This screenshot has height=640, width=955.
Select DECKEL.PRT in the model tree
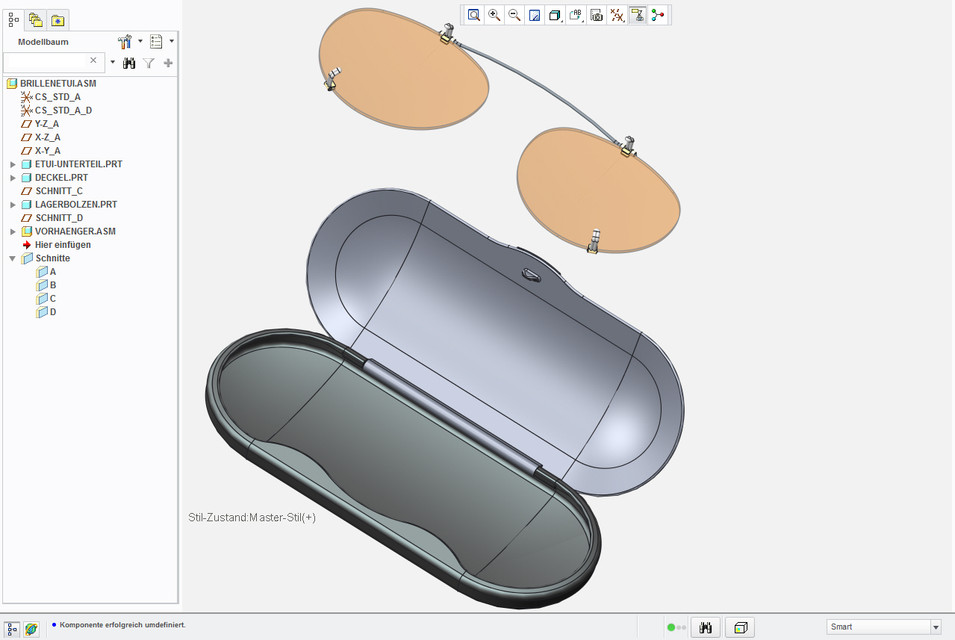[x=61, y=177]
